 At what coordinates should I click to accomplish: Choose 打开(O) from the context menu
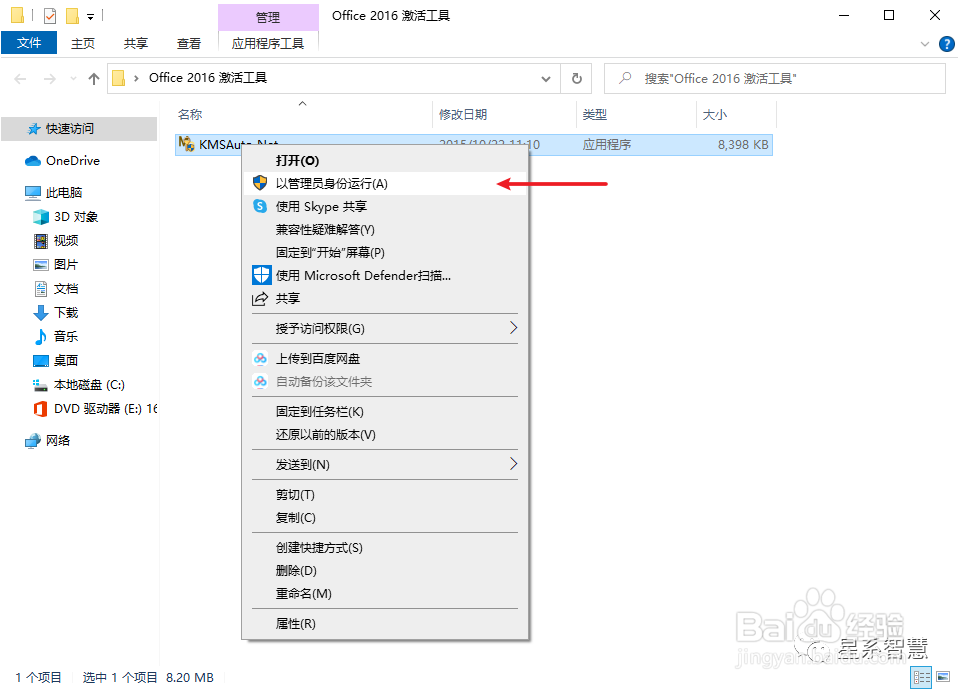[x=385, y=160]
